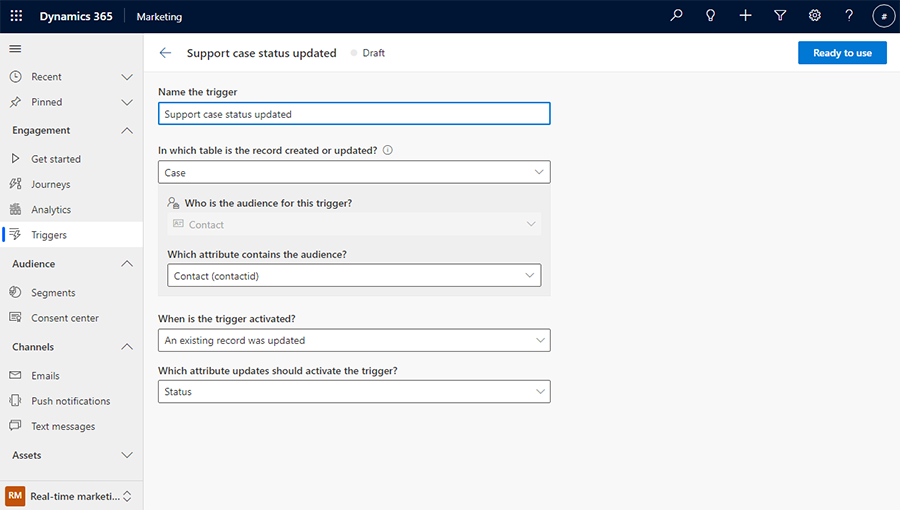Viewport: 900px width, 510px height.
Task: Collapse the Engagement section
Action: point(126,130)
